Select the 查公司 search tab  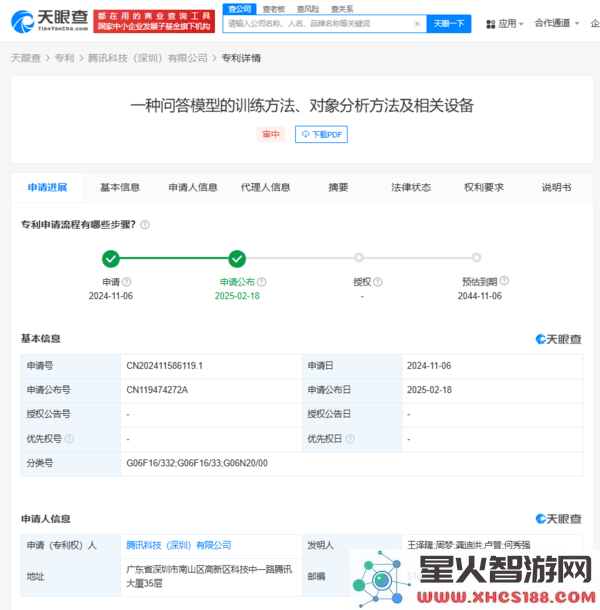[239, 9]
